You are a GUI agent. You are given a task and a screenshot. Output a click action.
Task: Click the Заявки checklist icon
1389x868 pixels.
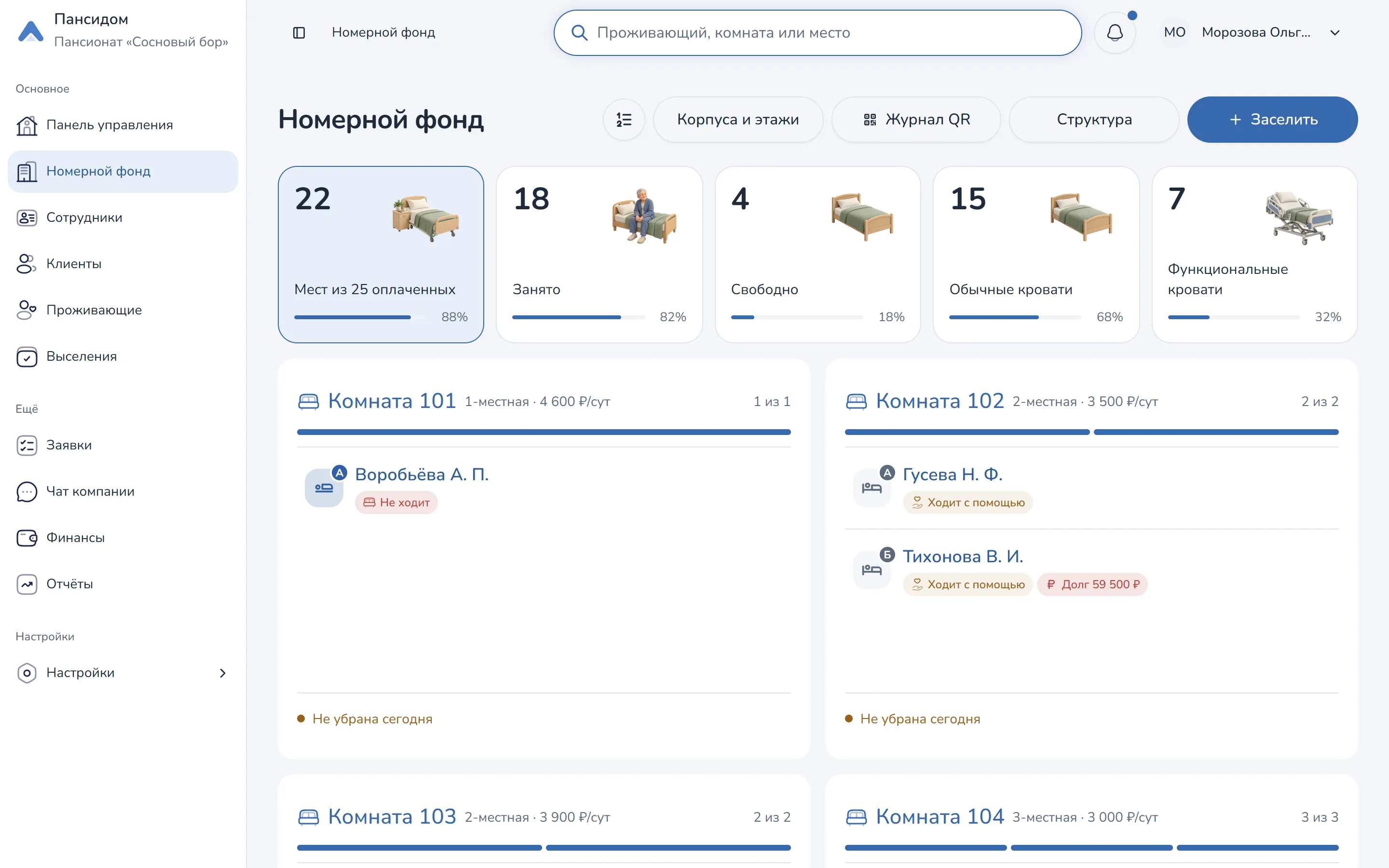pos(27,446)
